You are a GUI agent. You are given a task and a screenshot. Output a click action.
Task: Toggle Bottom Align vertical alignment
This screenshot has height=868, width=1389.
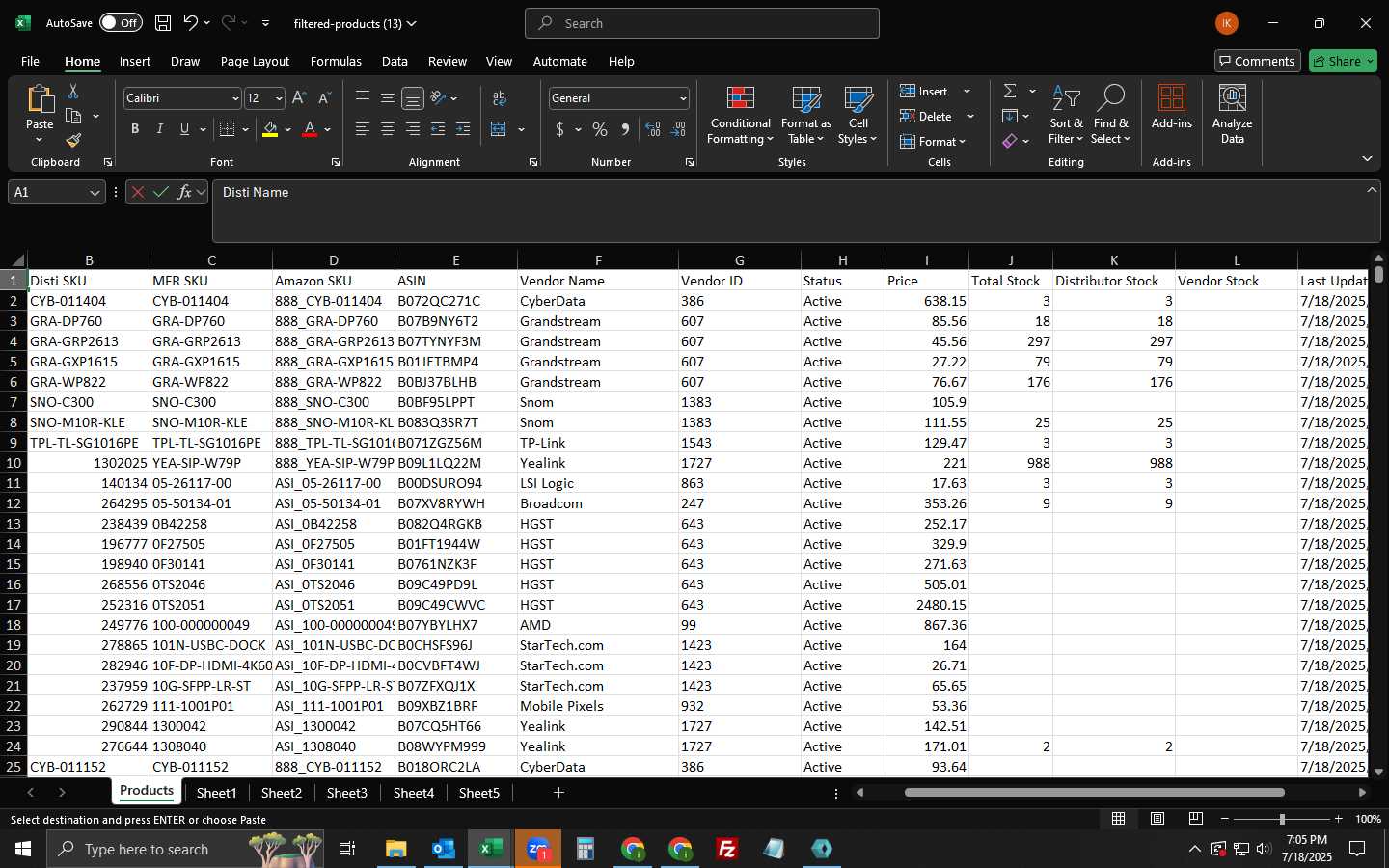coord(413,98)
